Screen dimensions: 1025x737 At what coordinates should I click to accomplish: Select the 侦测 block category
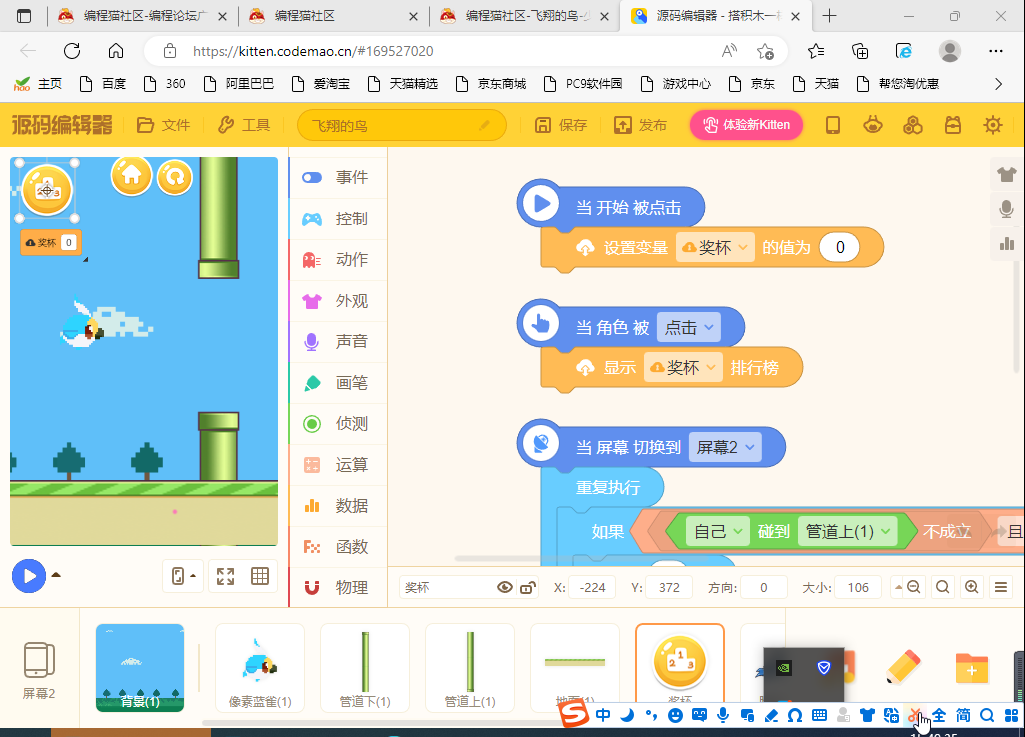click(338, 424)
